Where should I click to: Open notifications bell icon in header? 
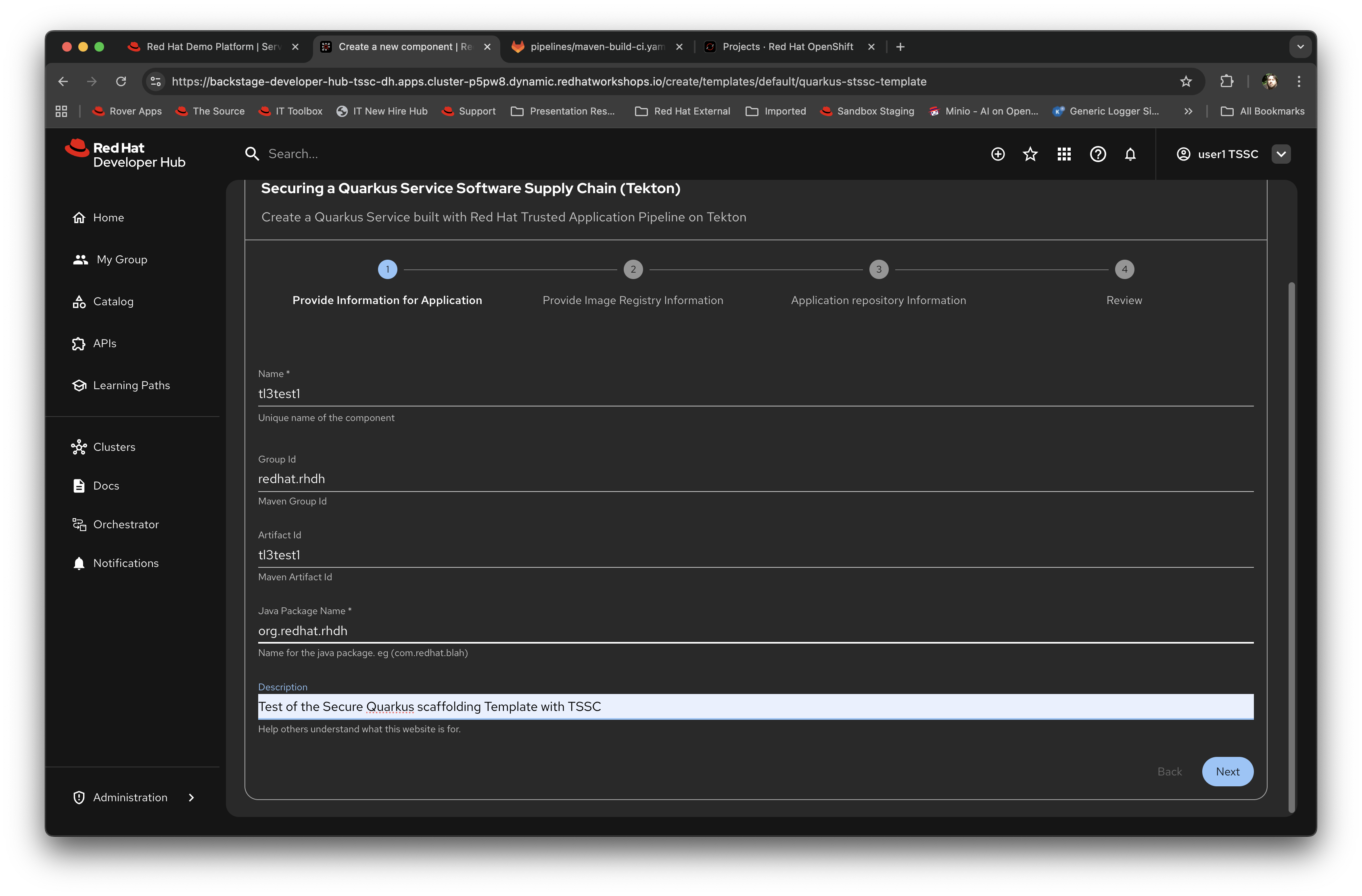pyautogui.click(x=1130, y=154)
